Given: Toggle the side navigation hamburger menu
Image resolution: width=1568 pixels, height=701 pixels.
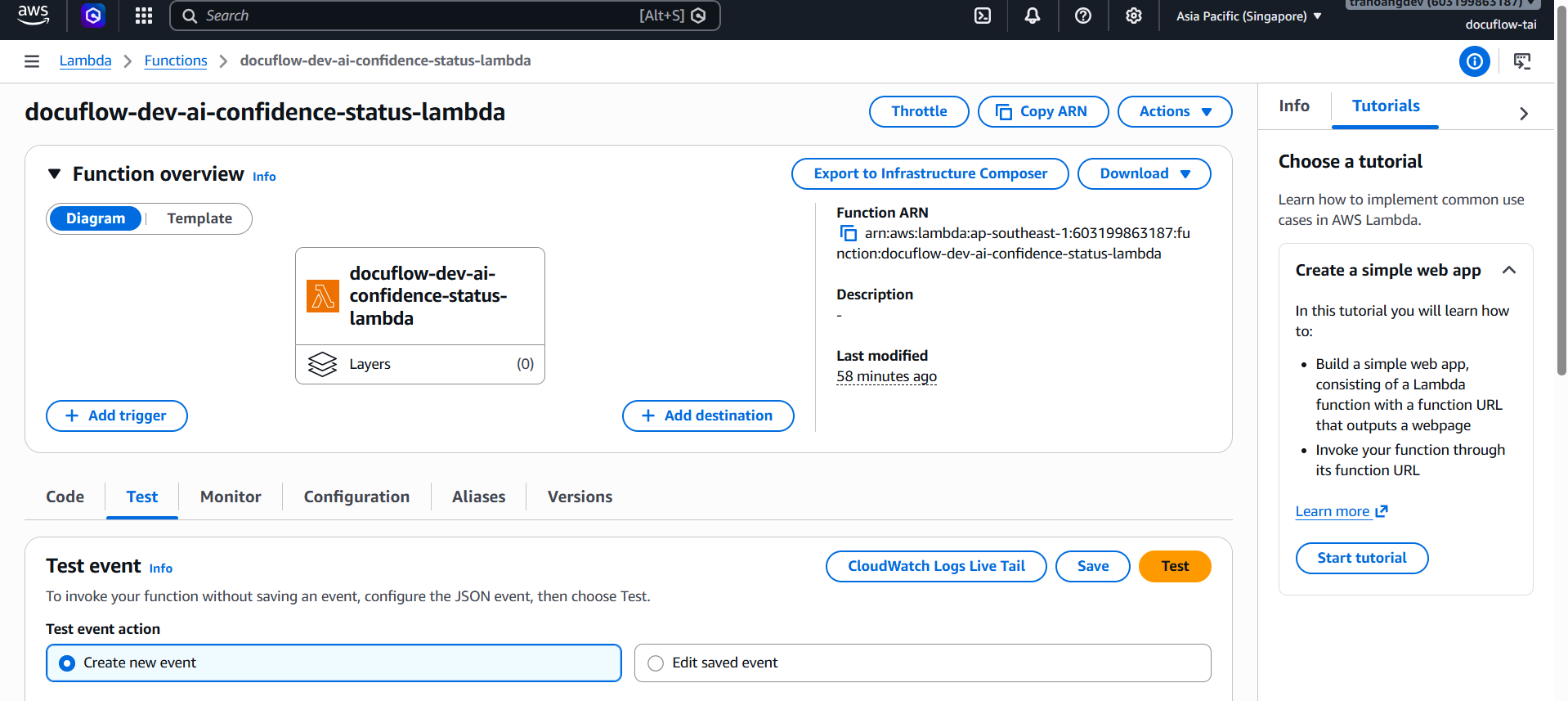Looking at the screenshot, I should (32, 61).
